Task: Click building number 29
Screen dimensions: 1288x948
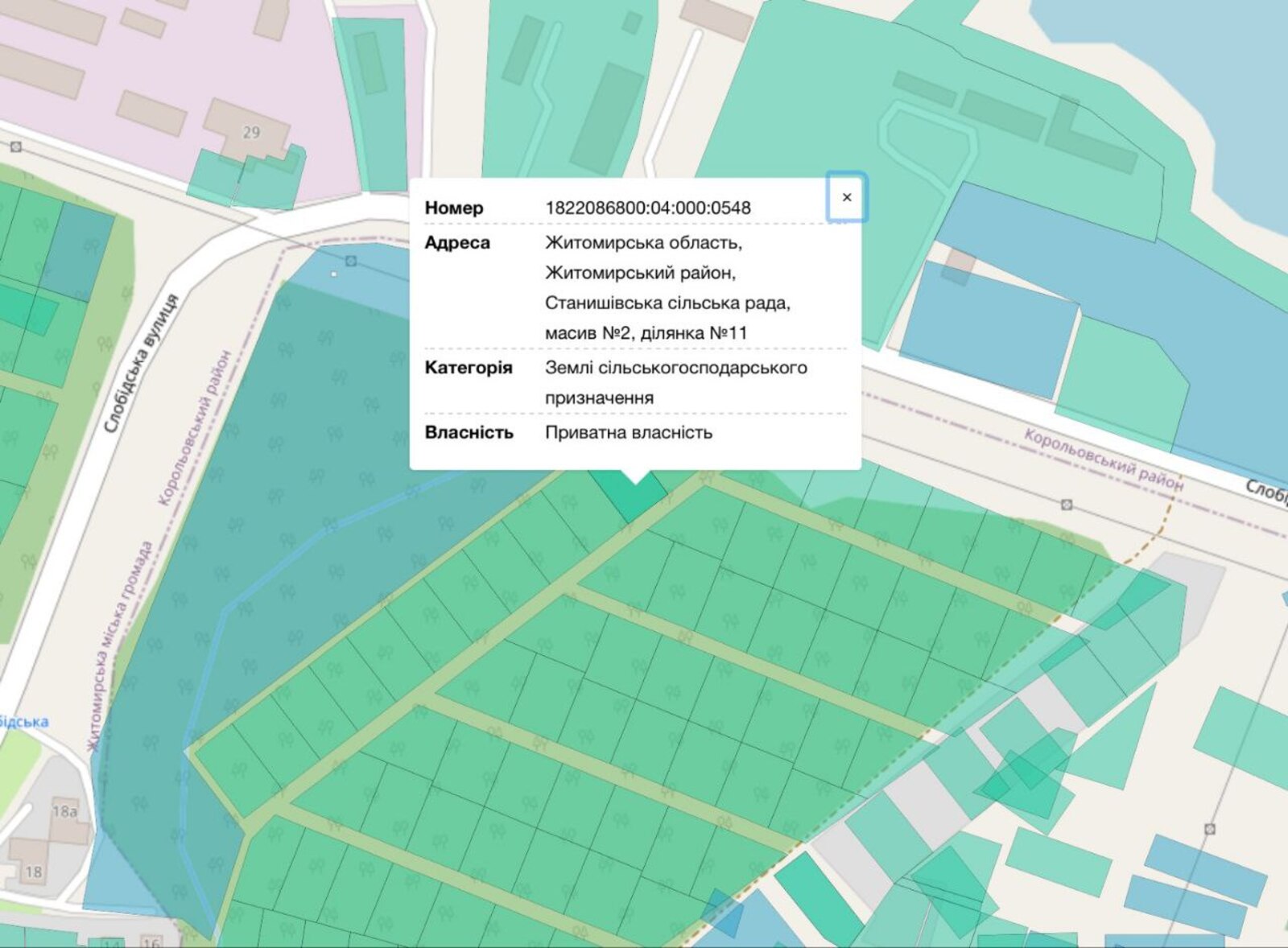Action: click(251, 132)
